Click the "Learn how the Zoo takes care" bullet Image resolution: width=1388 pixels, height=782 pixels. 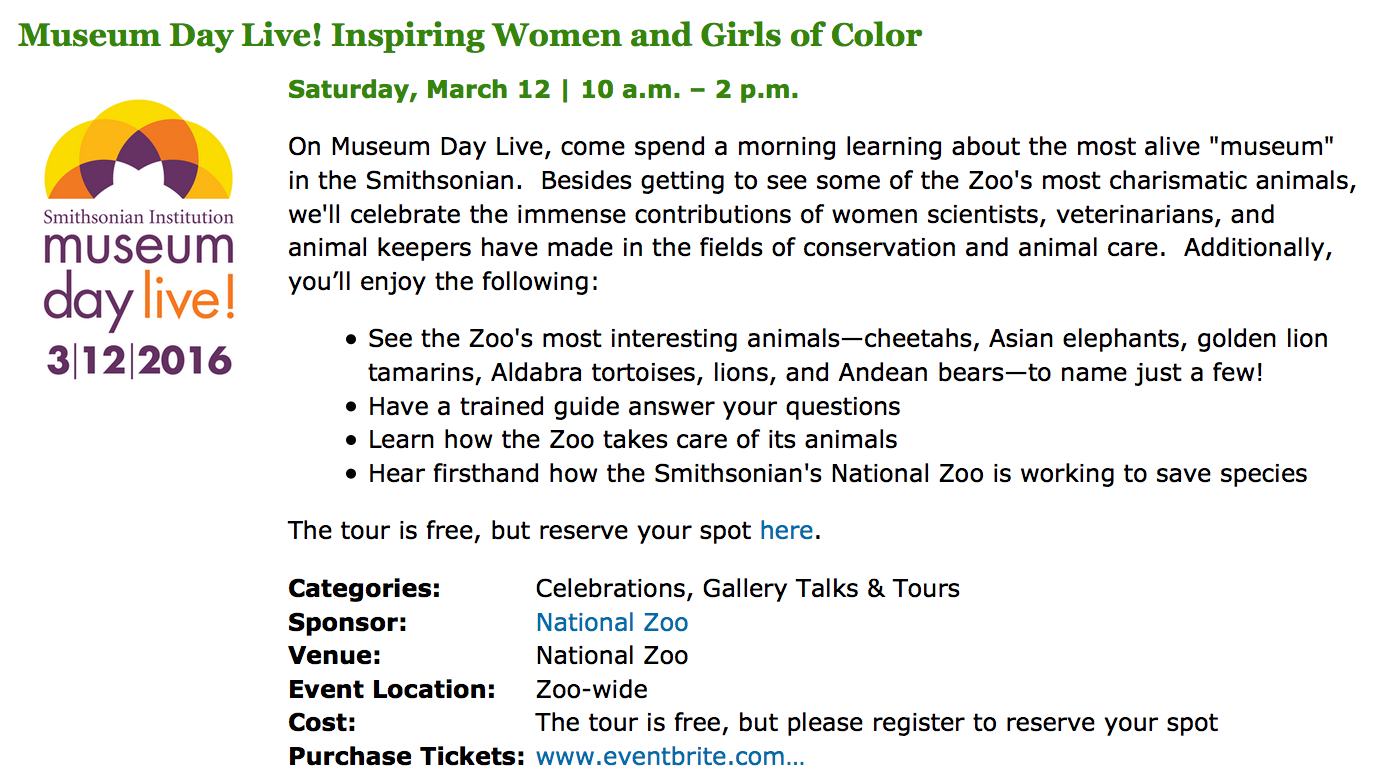(x=632, y=440)
